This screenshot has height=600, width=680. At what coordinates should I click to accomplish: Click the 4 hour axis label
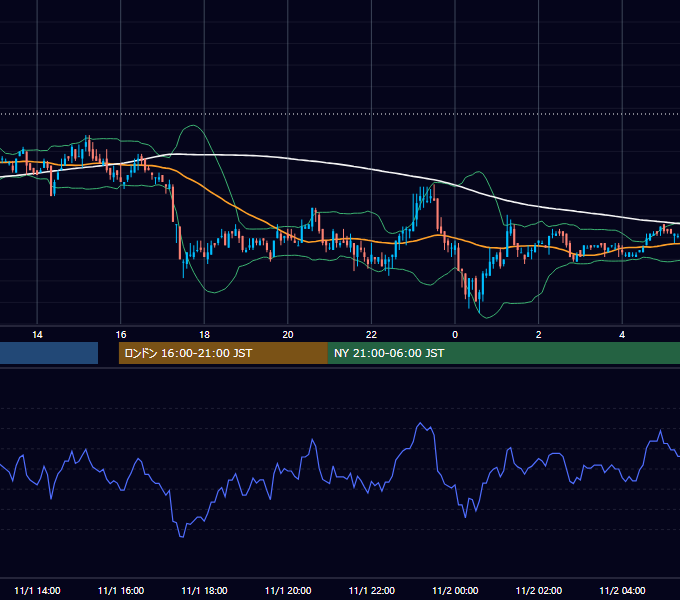pos(622,335)
